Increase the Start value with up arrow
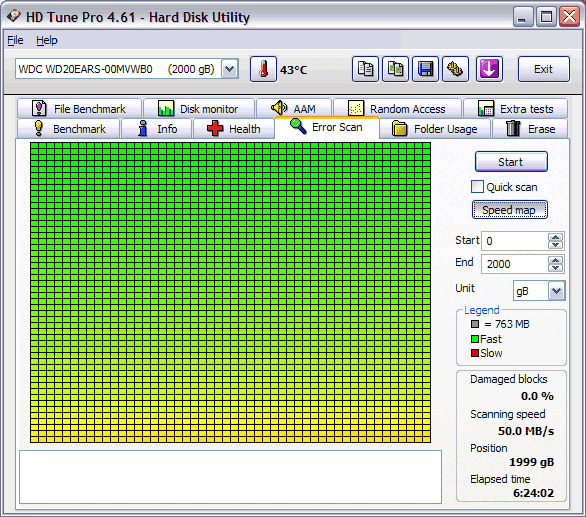This screenshot has height=517, width=586. tap(555, 237)
